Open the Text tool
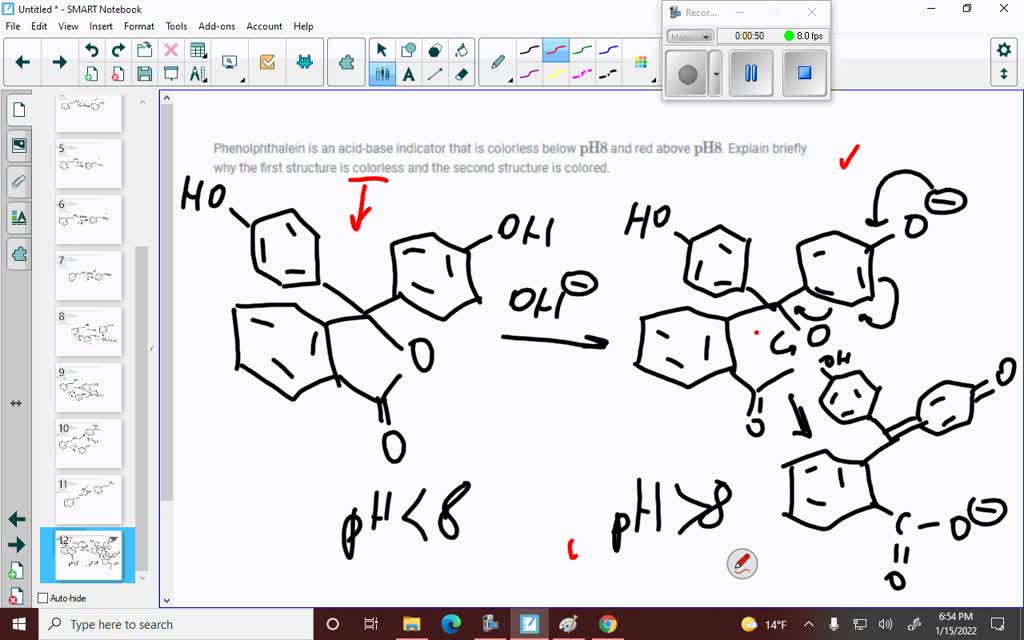 point(409,73)
